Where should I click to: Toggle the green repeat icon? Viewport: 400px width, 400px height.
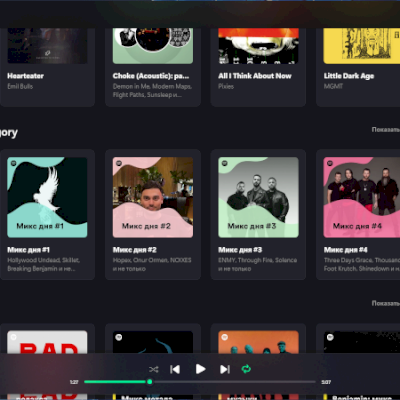246,369
